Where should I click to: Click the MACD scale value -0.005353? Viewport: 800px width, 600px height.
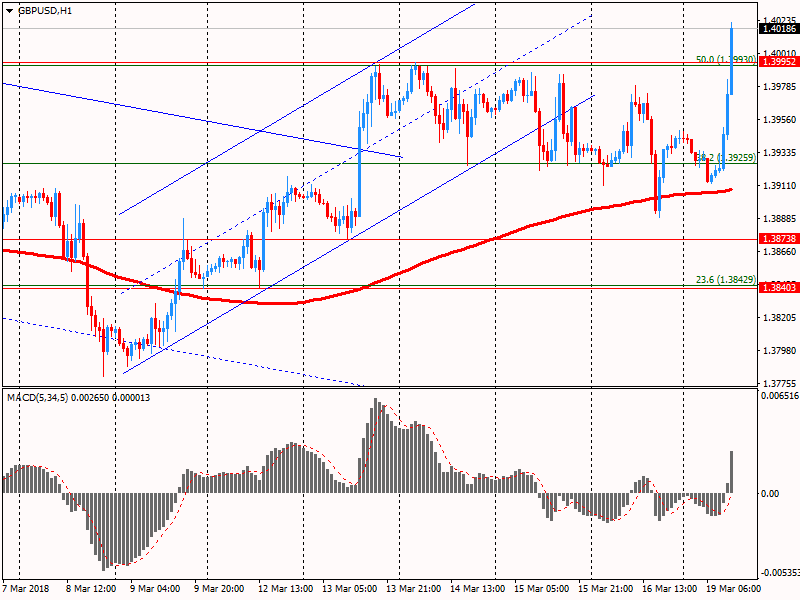[780, 572]
